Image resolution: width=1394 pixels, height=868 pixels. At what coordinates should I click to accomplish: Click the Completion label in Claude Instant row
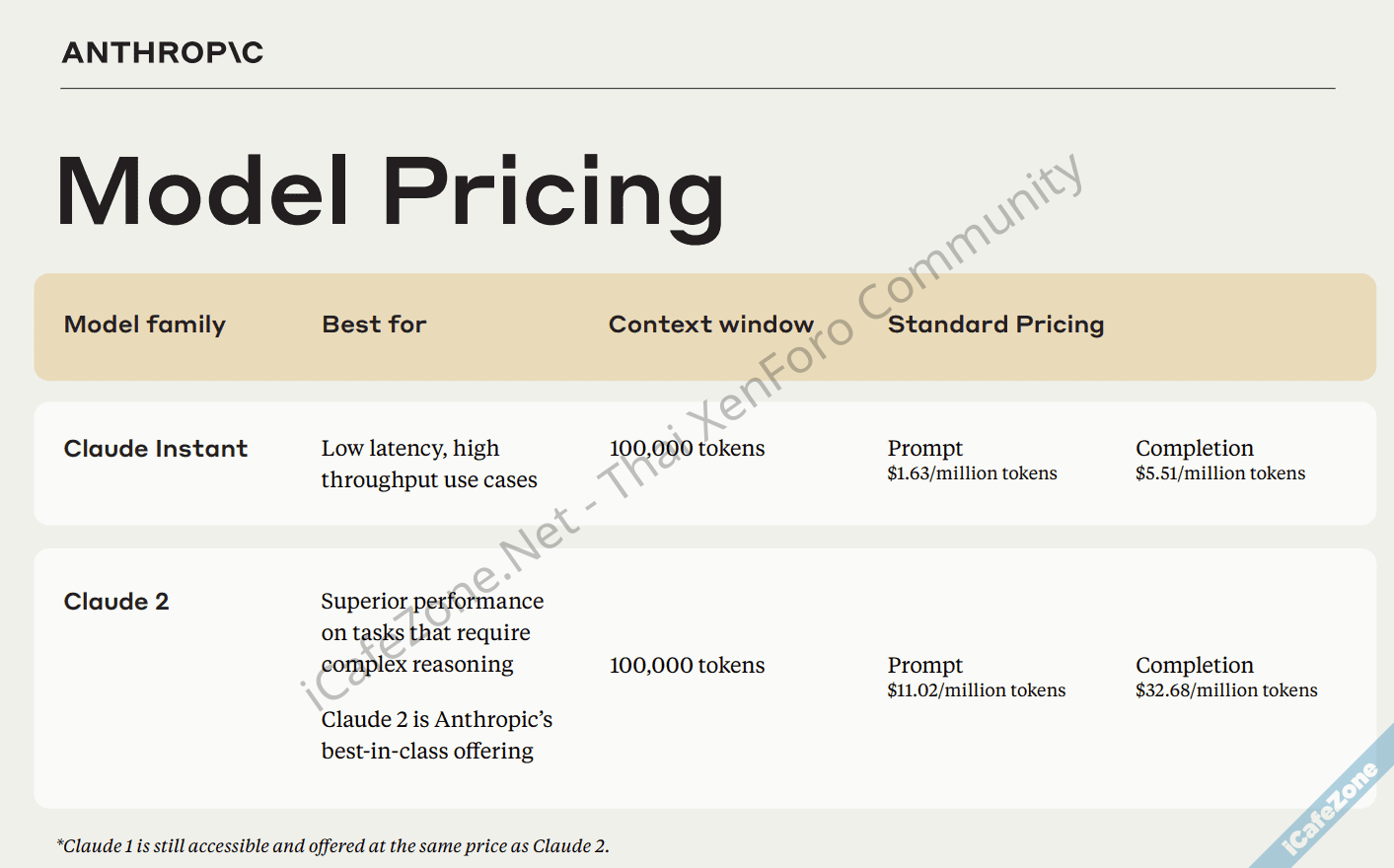tap(1194, 449)
